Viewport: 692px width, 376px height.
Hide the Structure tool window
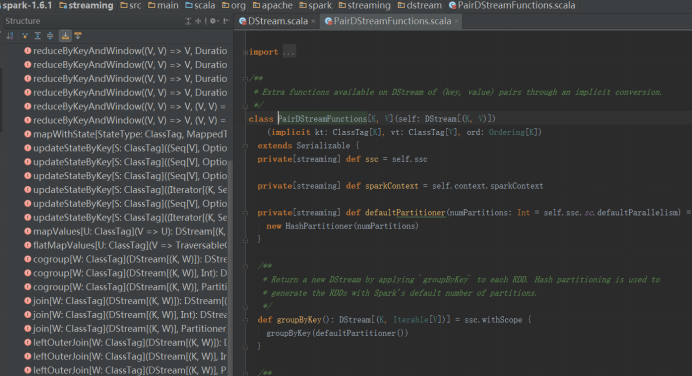(x=226, y=21)
